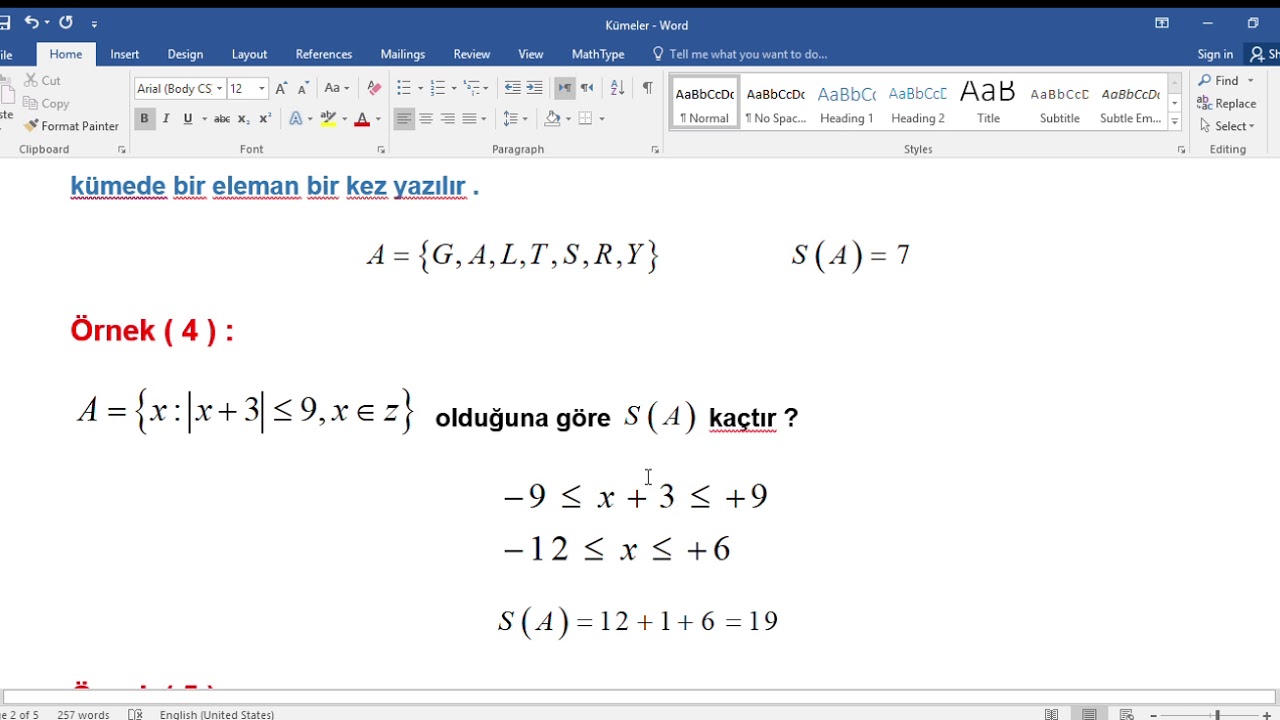This screenshot has width=1280, height=720.
Task: Open the References tab
Action: [x=324, y=54]
